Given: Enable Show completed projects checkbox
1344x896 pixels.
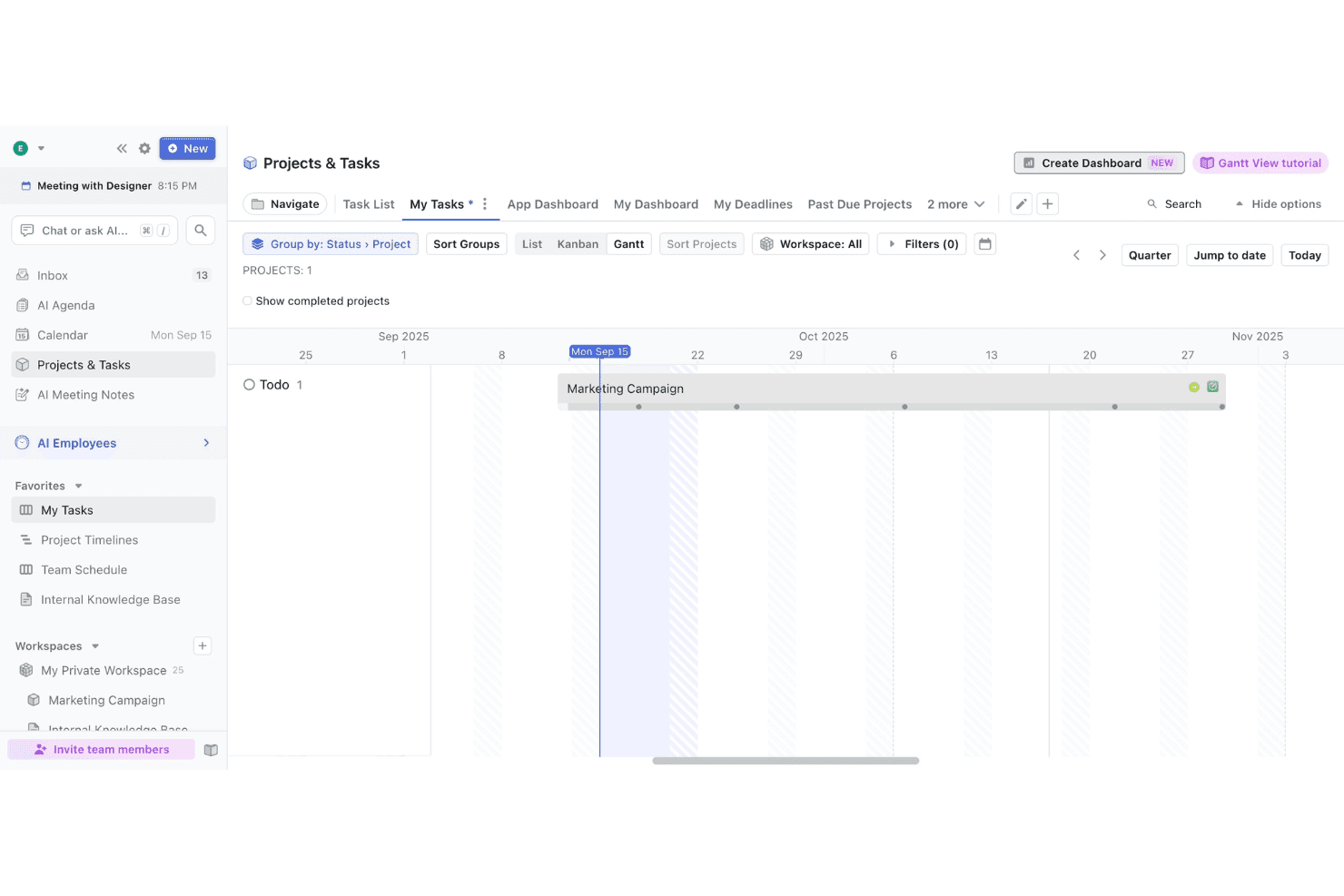Looking at the screenshot, I should click(247, 301).
